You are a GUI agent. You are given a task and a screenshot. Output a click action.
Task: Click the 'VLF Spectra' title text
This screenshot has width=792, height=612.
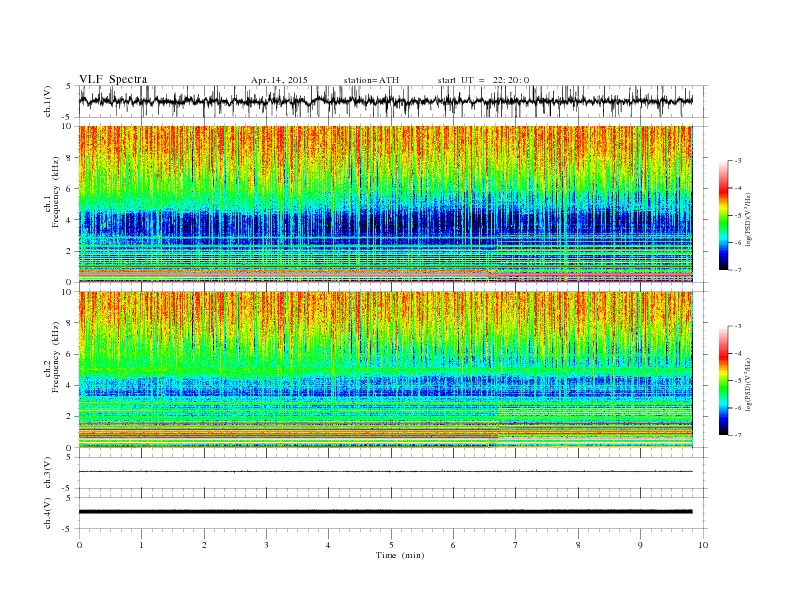point(113,79)
